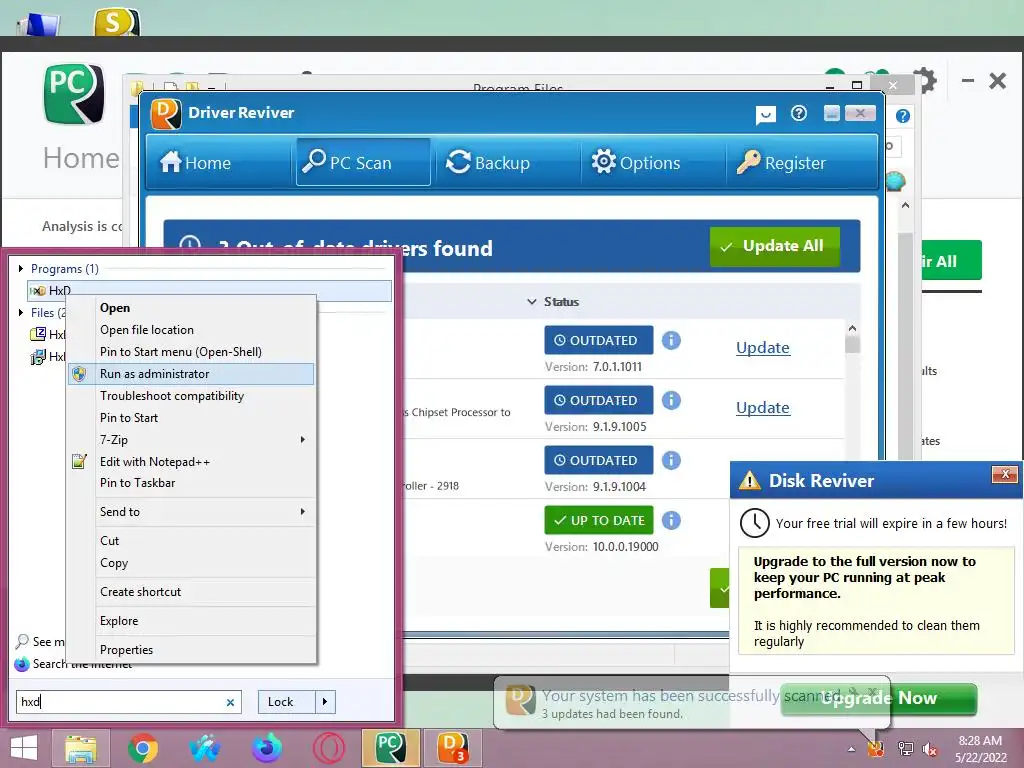
Task: Switch to the PC Scan tab
Action: tap(363, 162)
